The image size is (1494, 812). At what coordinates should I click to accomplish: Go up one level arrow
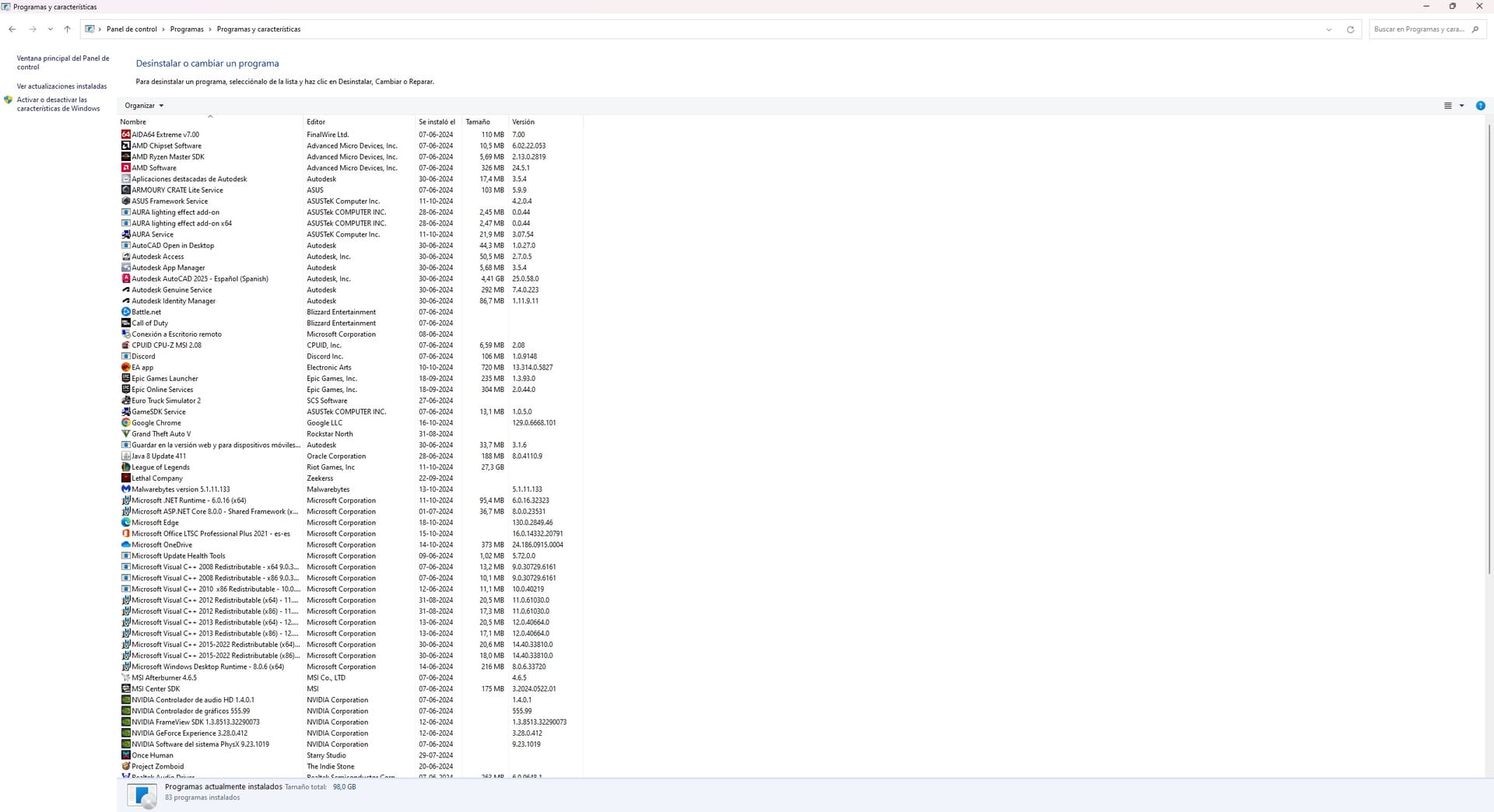pos(68,30)
